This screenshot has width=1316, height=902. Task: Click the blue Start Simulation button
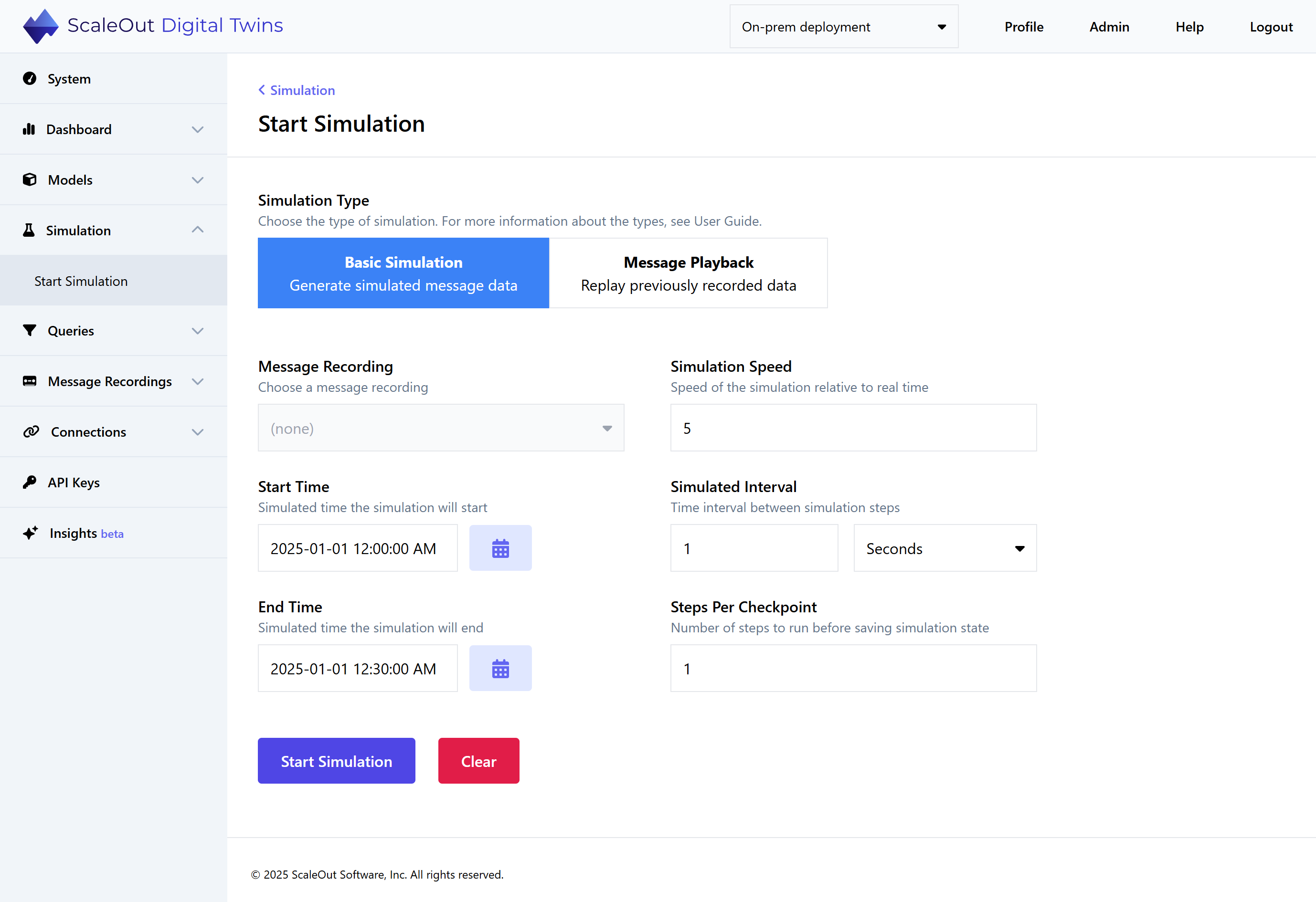coord(336,761)
